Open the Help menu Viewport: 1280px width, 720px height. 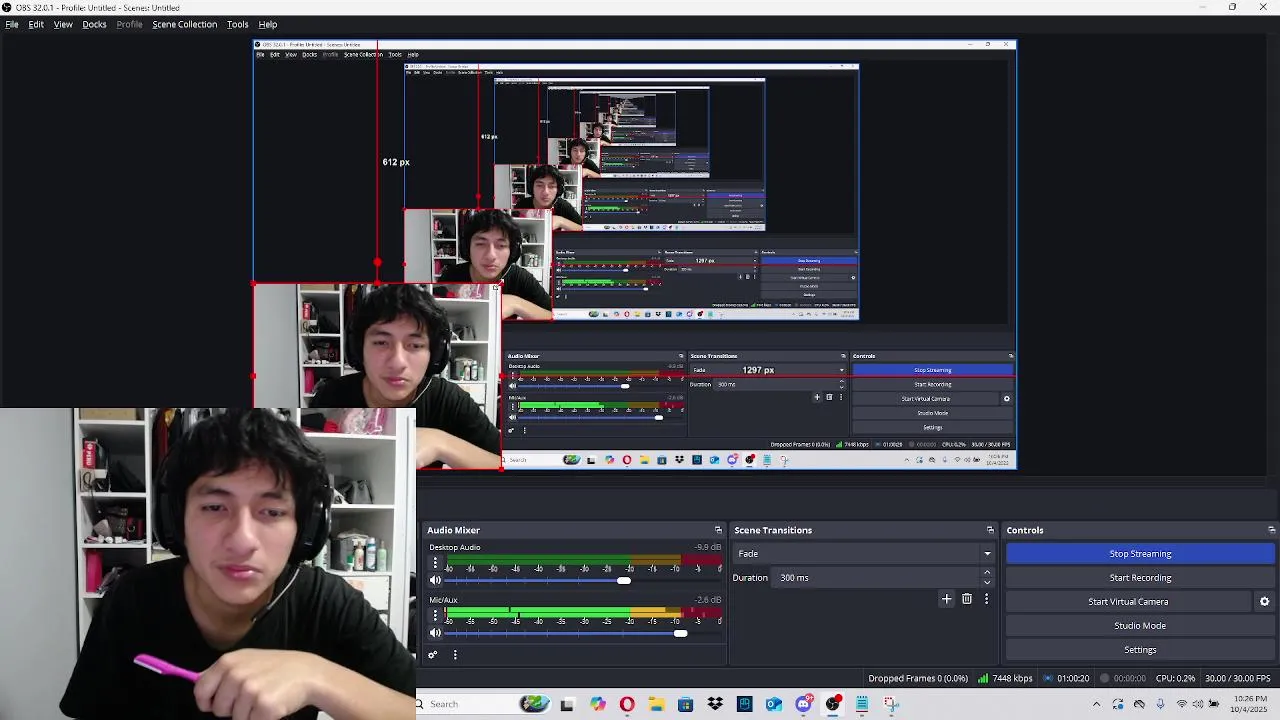(268, 24)
